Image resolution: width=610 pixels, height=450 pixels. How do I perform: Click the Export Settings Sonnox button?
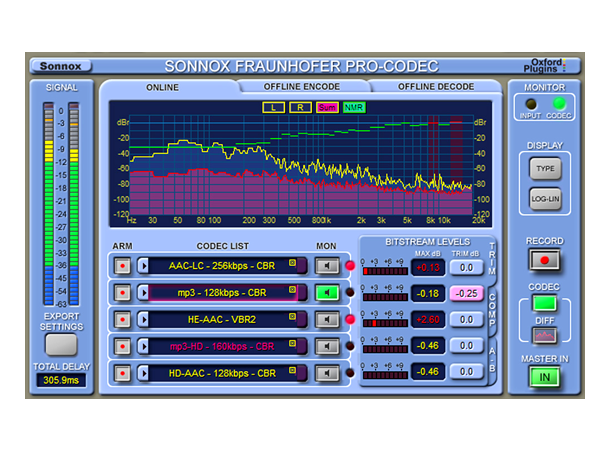coord(61,345)
